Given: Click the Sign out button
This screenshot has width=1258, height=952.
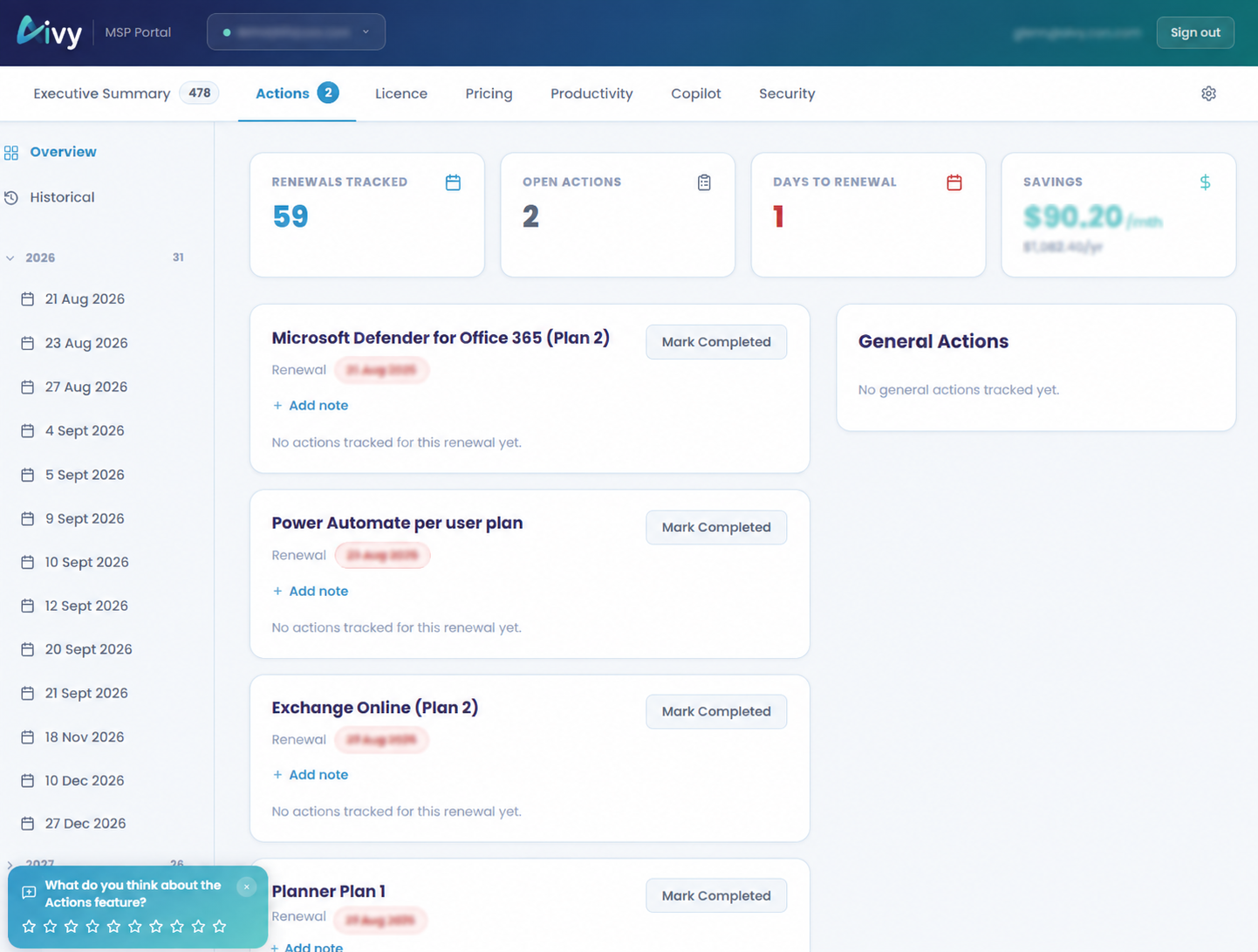Looking at the screenshot, I should (1194, 32).
